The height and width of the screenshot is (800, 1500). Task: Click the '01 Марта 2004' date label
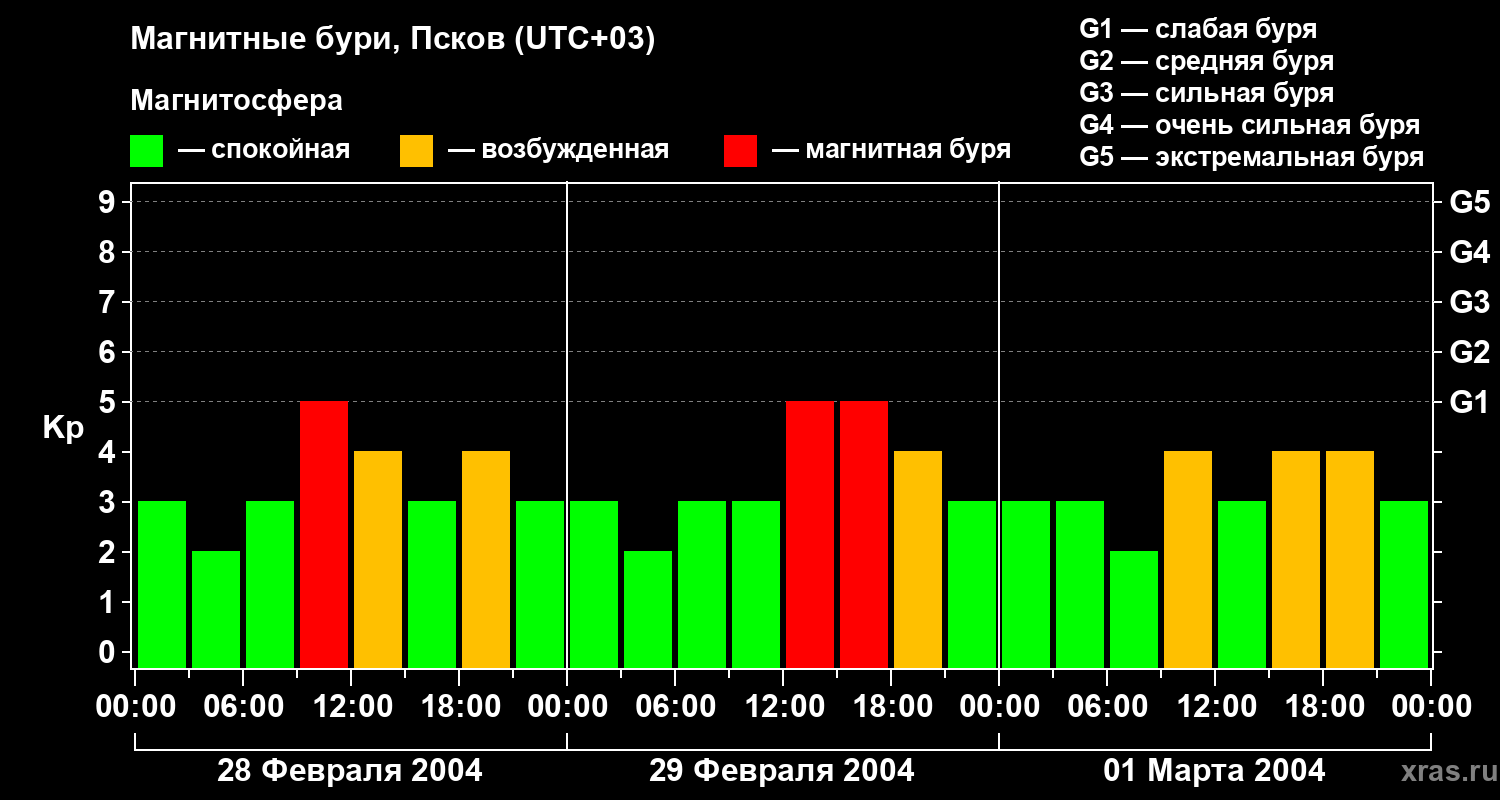pyautogui.click(x=1214, y=771)
